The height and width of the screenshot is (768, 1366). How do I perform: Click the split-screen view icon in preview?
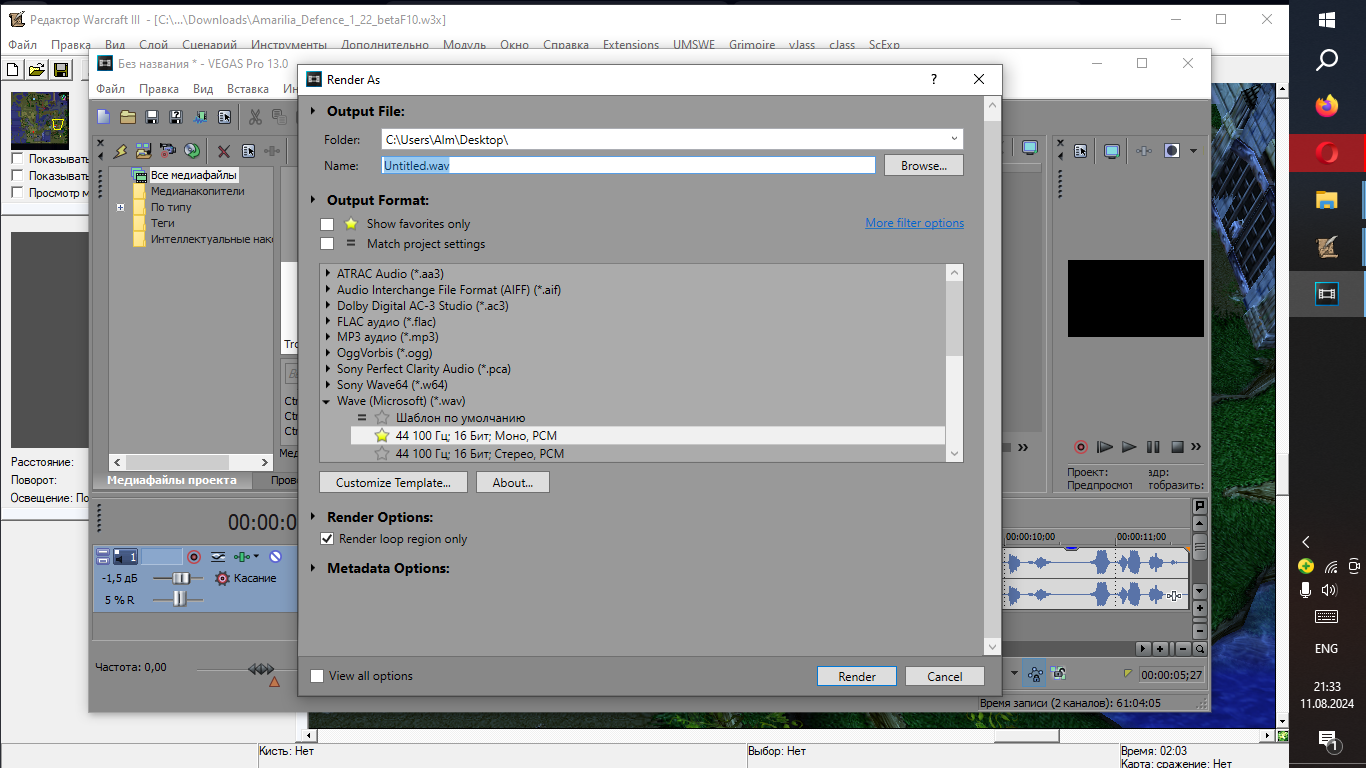[1172, 151]
